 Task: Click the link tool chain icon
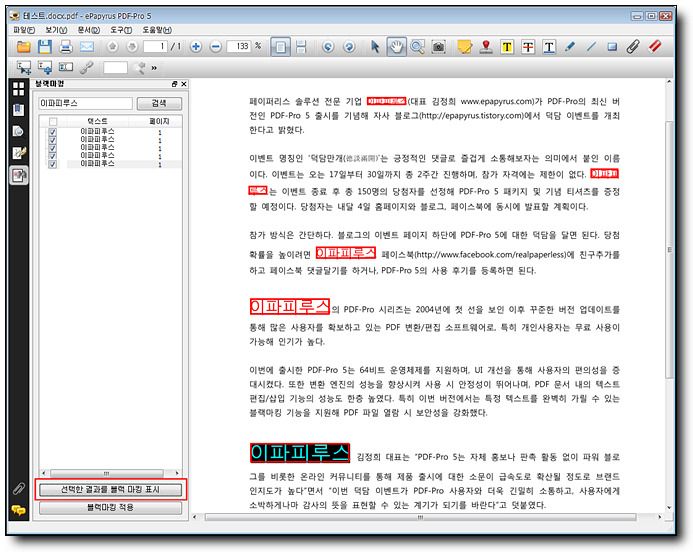coord(87,68)
